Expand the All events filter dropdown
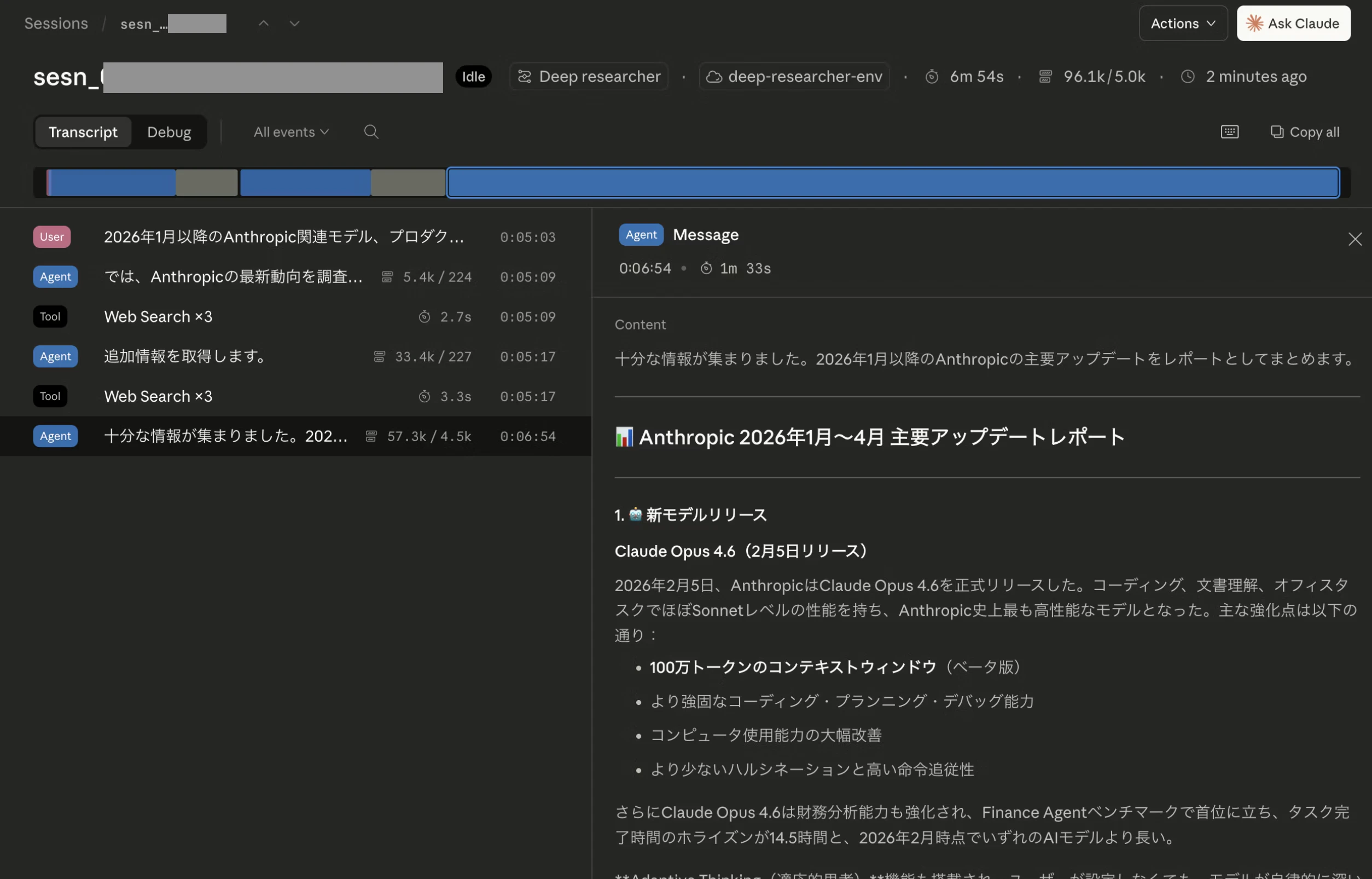 click(x=291, y=132)
